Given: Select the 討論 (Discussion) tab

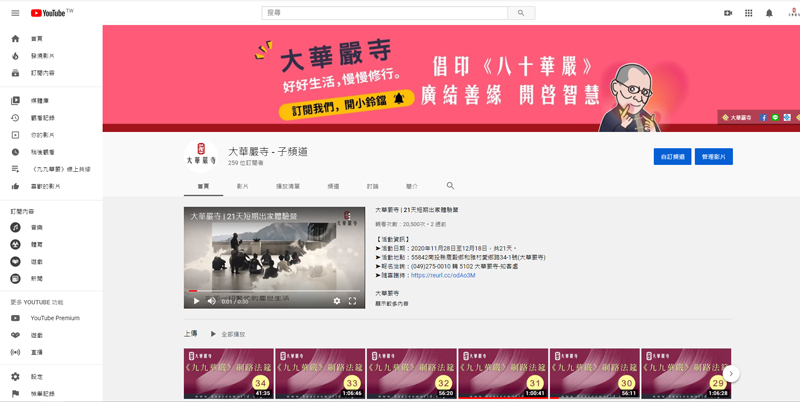Looking at the screenshot, I should pyautogui.click(x=372, y=186).
